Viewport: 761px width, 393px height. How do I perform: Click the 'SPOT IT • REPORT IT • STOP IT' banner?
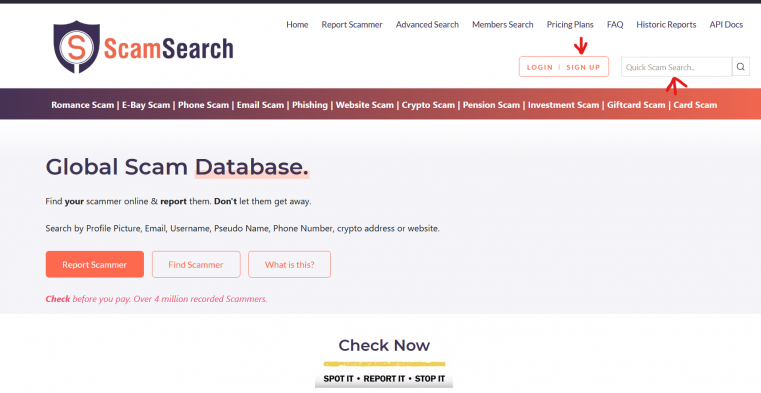[384, 379]
